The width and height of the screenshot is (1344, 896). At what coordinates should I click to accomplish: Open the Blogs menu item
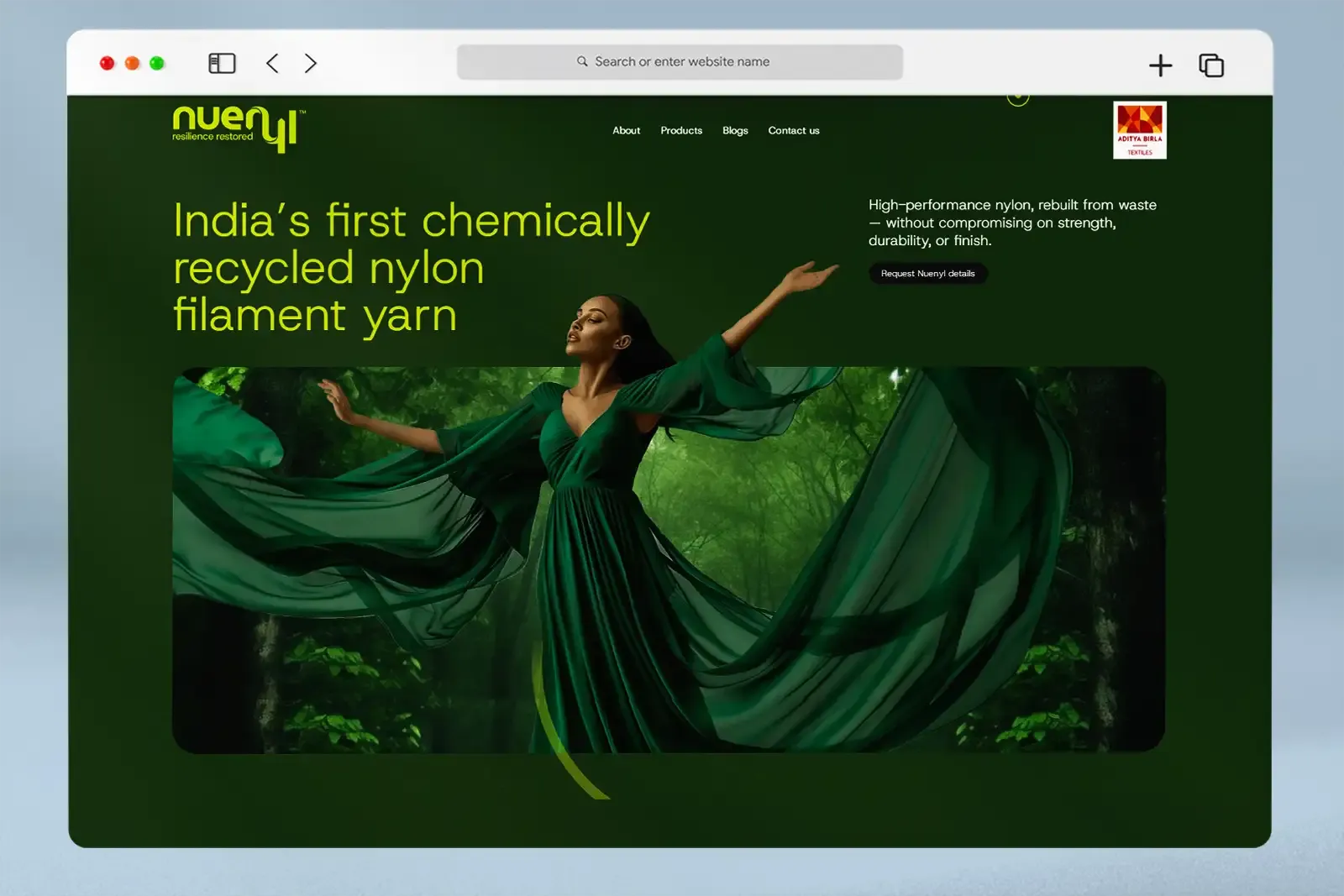pos(735,130)
